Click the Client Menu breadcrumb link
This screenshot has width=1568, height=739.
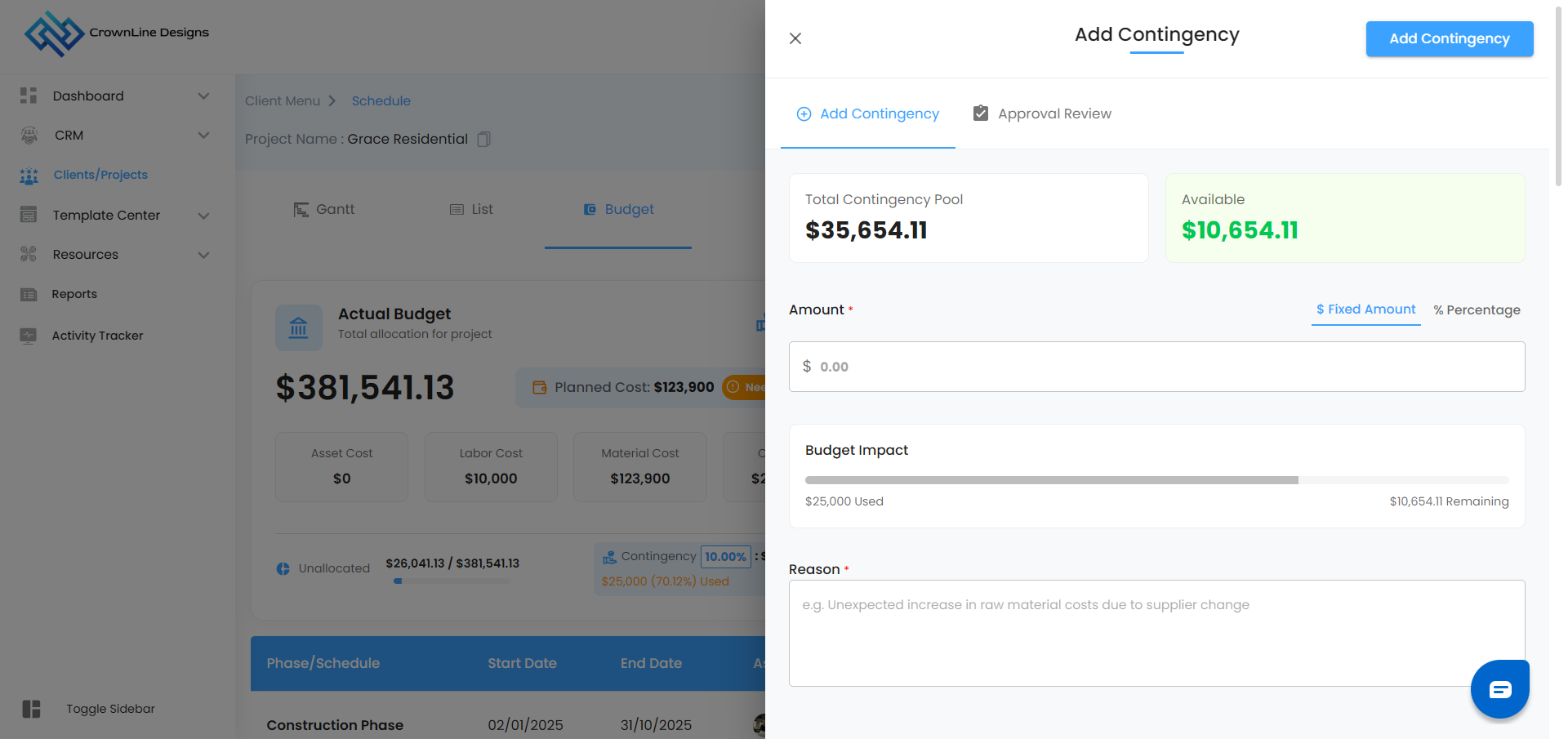pyautogui.click(x=283, y=101)
